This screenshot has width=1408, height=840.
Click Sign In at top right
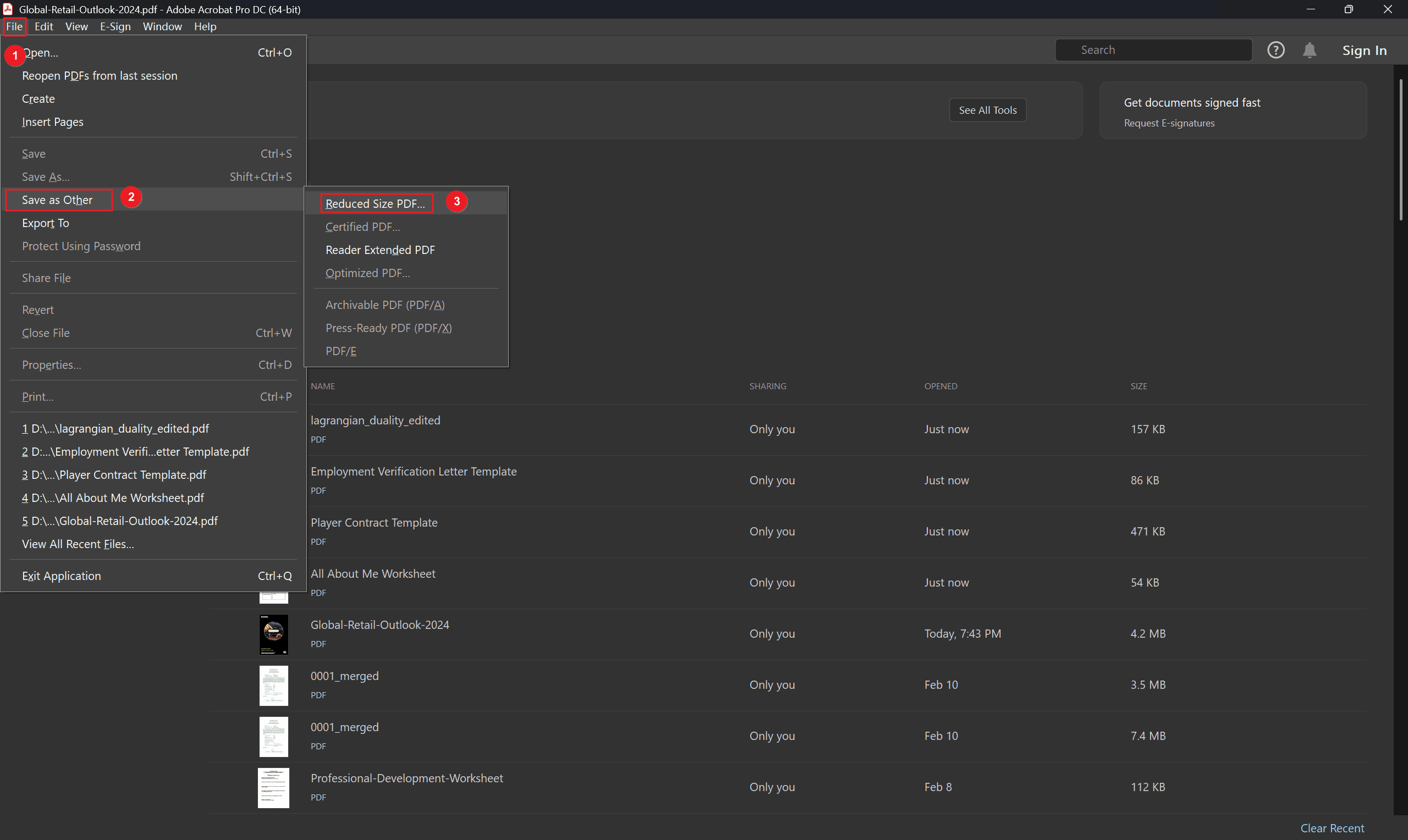[1364, 51]
